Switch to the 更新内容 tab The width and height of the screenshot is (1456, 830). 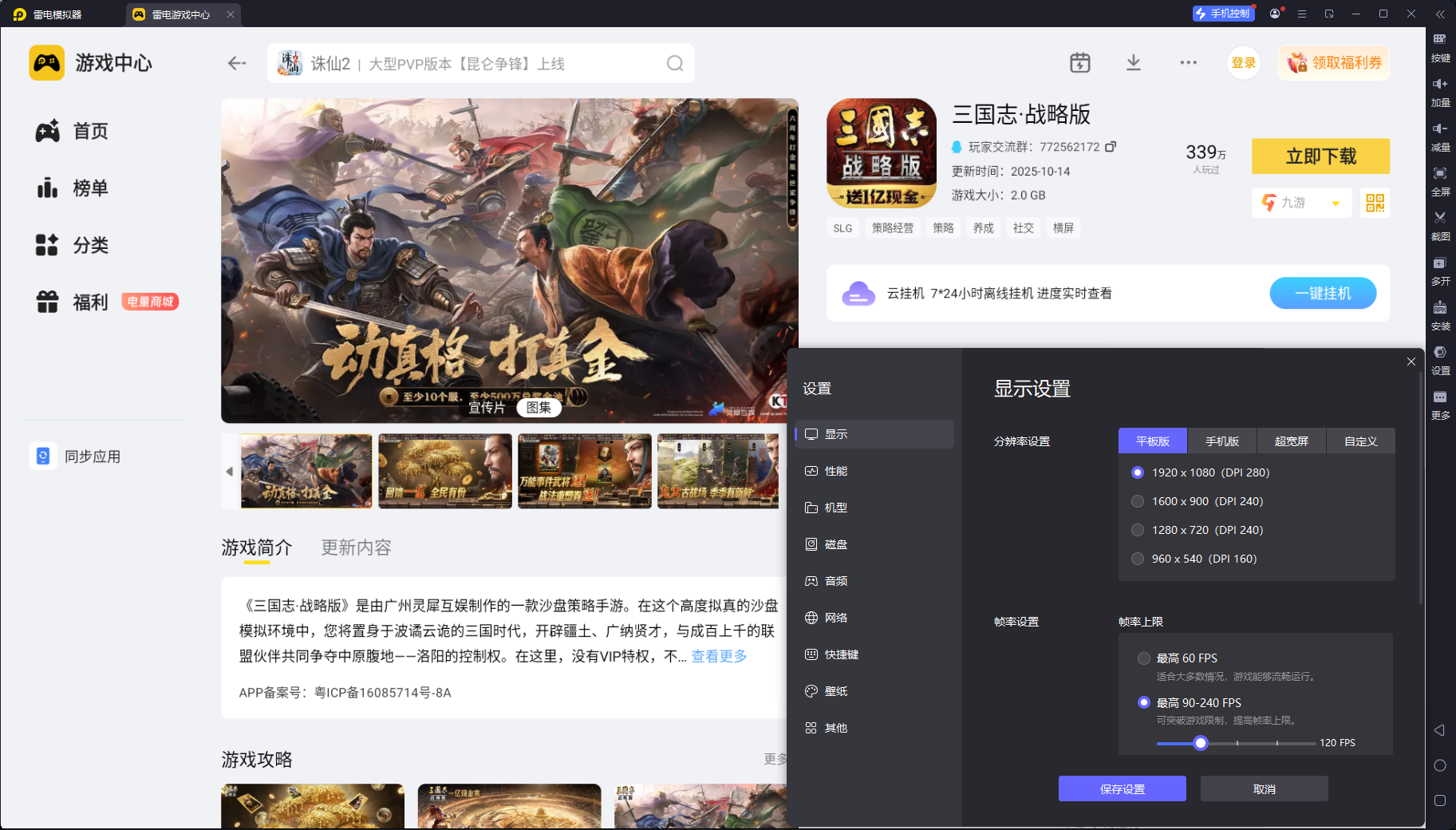pos(356,547)
